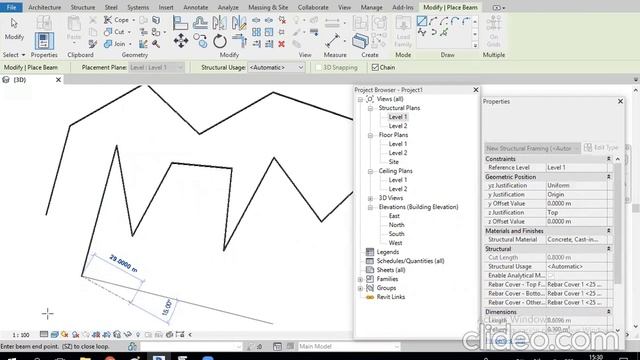Toggle Enable Analytical Model checkbox
Viewport: 640px width, 360px height.
[551, 276]
